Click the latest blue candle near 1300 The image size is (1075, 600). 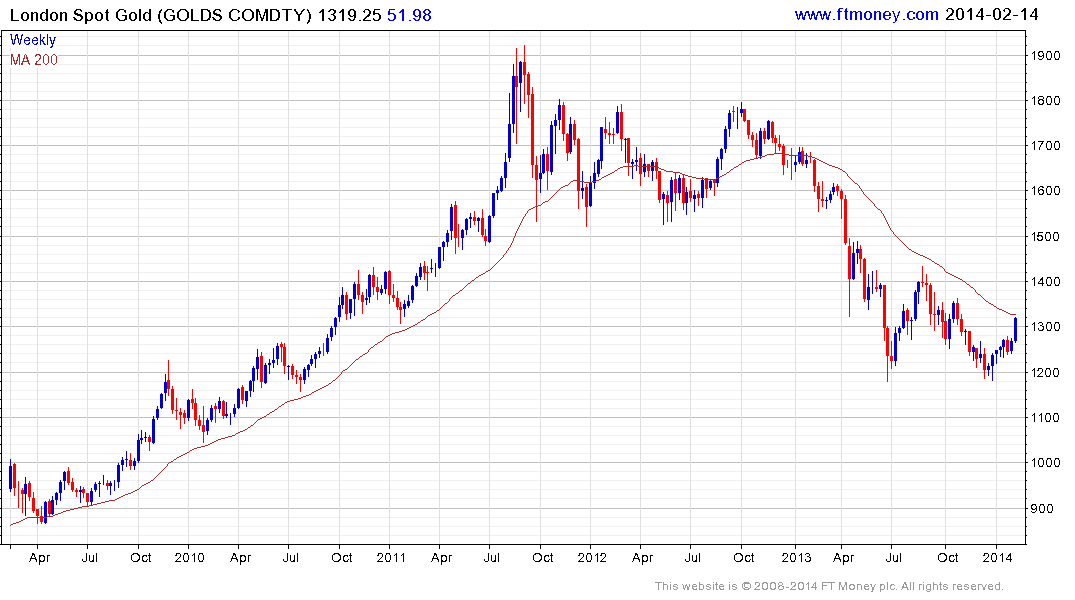click(x=1015, y=330)
